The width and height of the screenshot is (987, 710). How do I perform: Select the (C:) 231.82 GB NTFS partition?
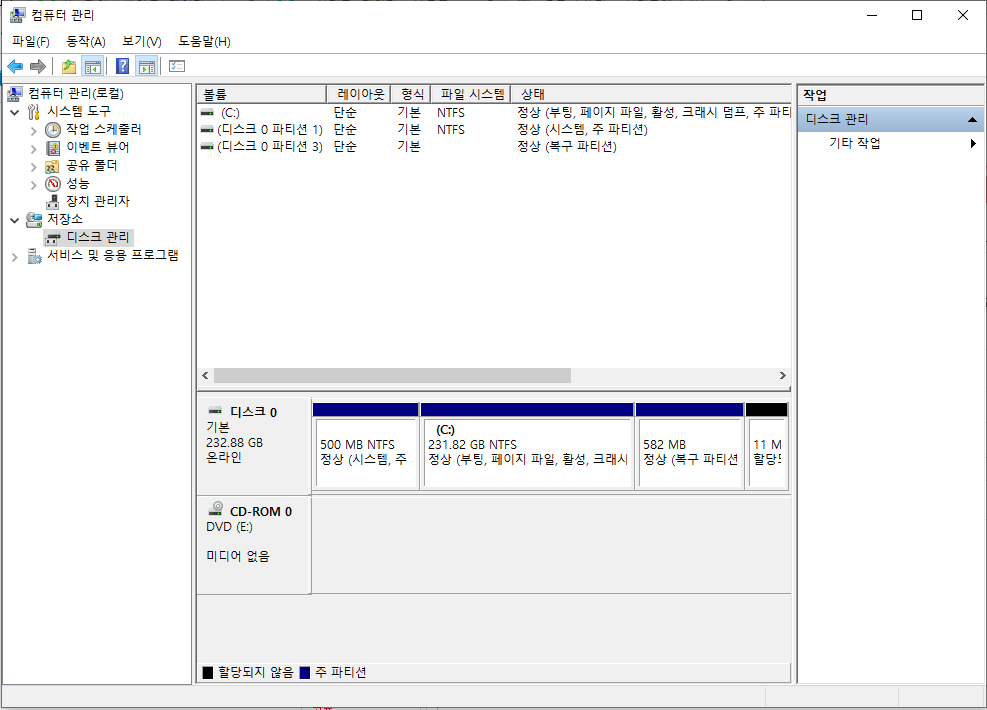point(527,446)
